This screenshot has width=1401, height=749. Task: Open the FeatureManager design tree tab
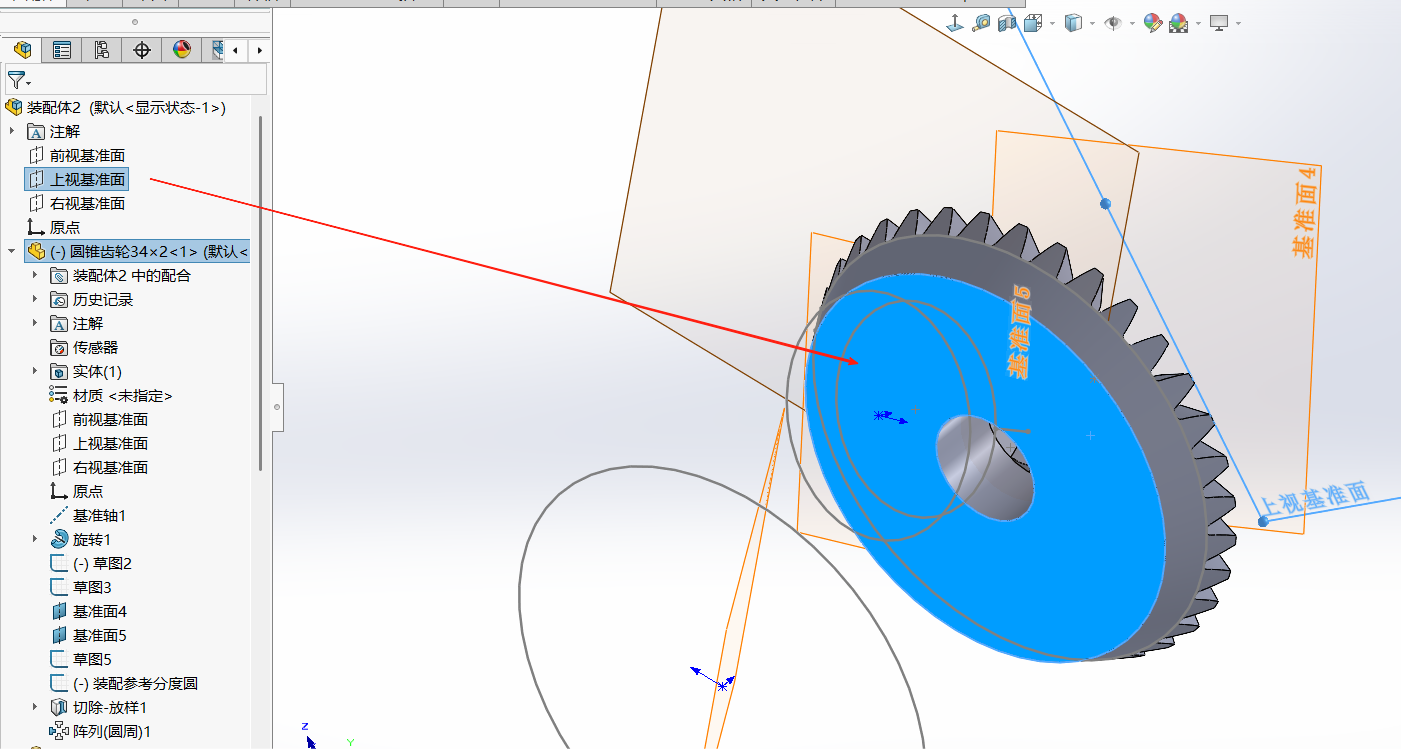click(x=22, y=50)
